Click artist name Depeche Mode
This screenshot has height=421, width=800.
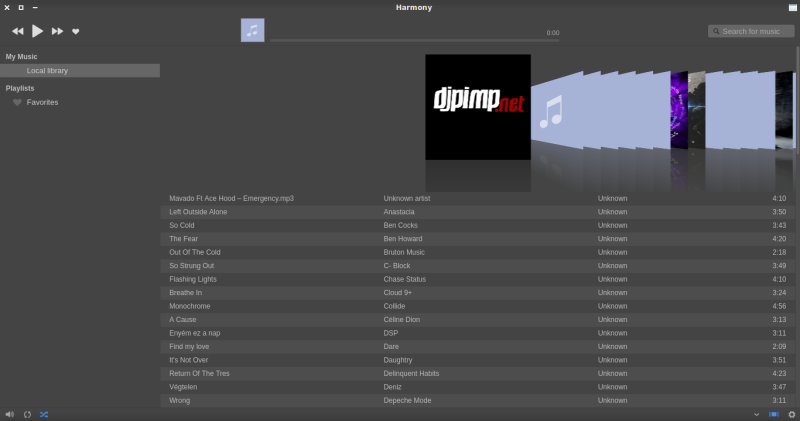coord(407,401)
